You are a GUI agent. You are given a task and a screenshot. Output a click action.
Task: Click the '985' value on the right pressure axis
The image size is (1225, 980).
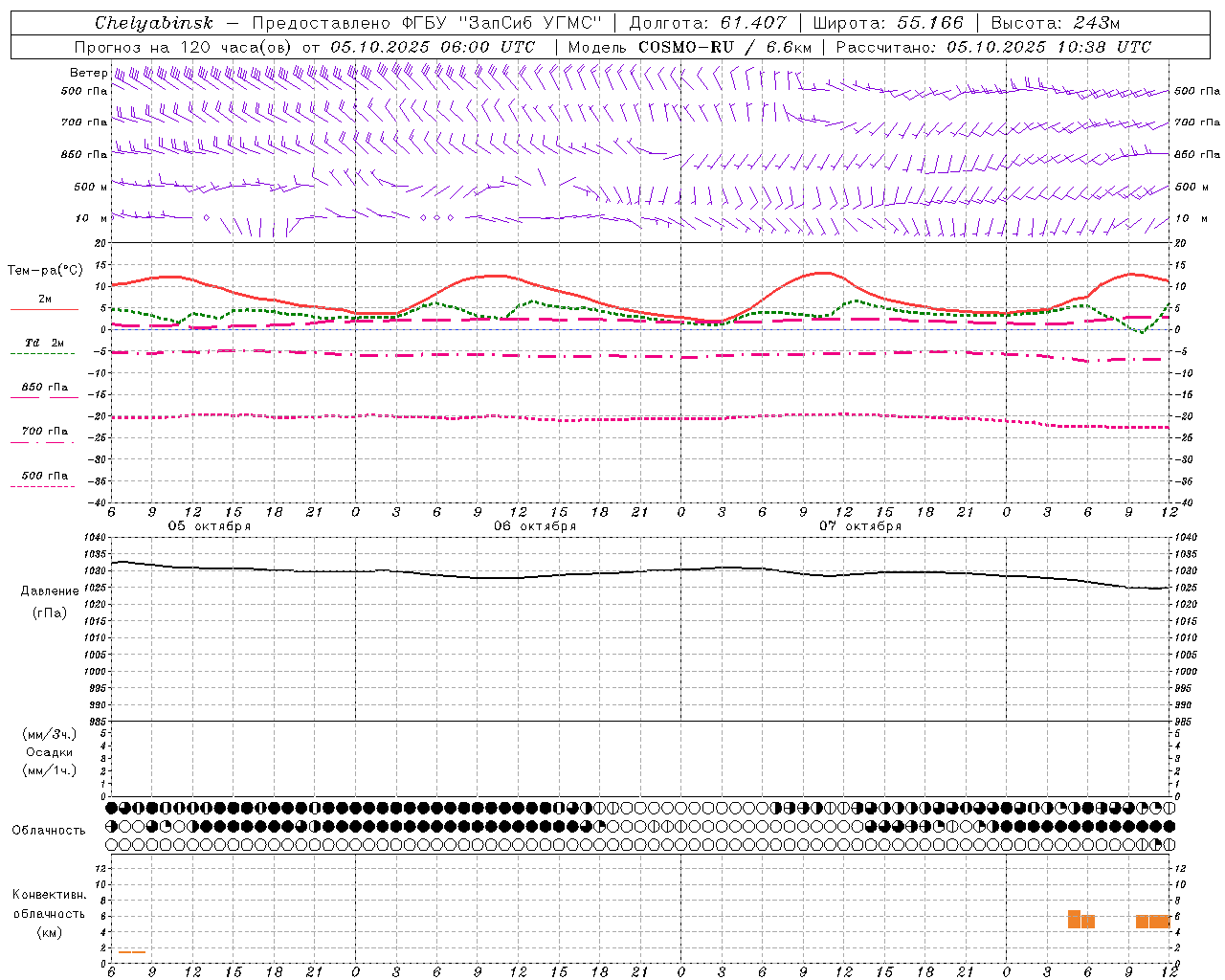point(1185,722)
